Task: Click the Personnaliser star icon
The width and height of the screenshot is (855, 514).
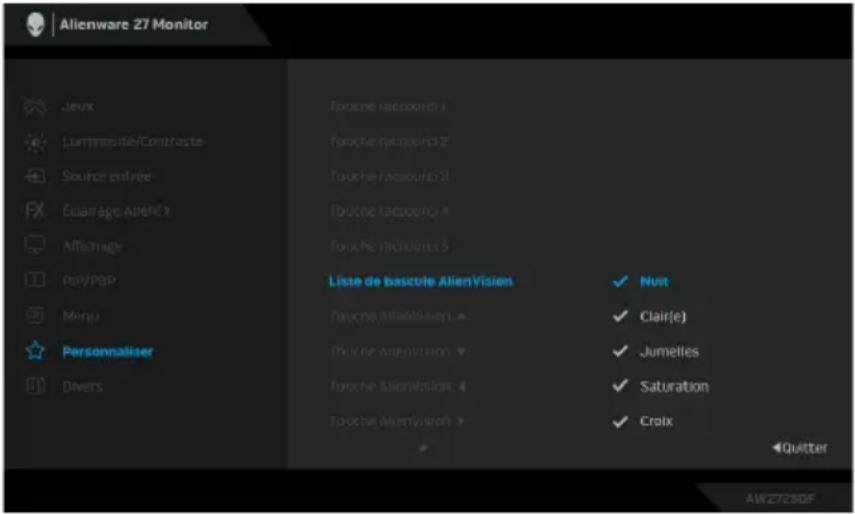Action: pyautogui.click(x=35, y=351)
